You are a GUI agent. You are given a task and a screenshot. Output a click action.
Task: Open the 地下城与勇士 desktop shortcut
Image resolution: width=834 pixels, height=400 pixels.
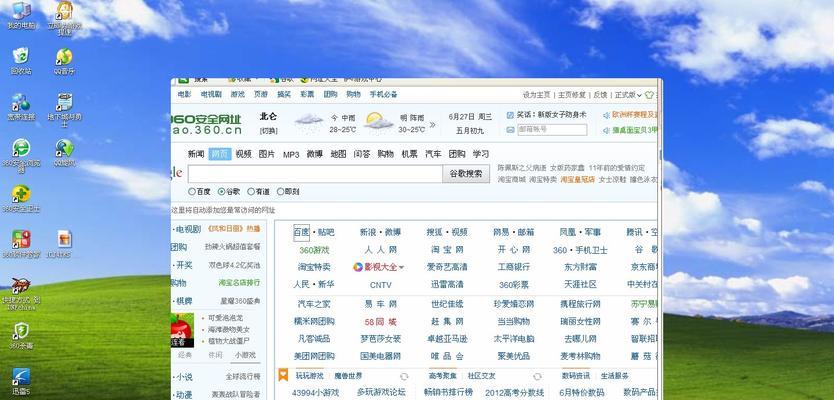point(64,110)
